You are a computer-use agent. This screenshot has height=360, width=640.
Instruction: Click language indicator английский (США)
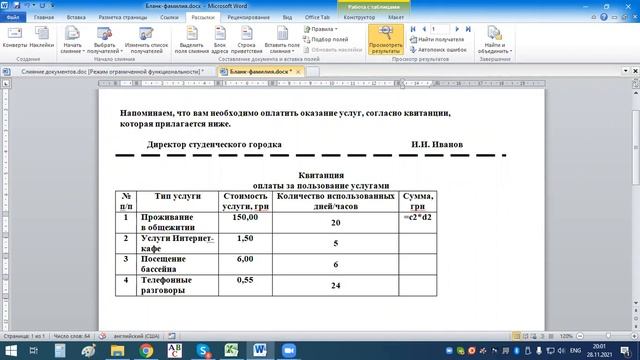(136, 336)
